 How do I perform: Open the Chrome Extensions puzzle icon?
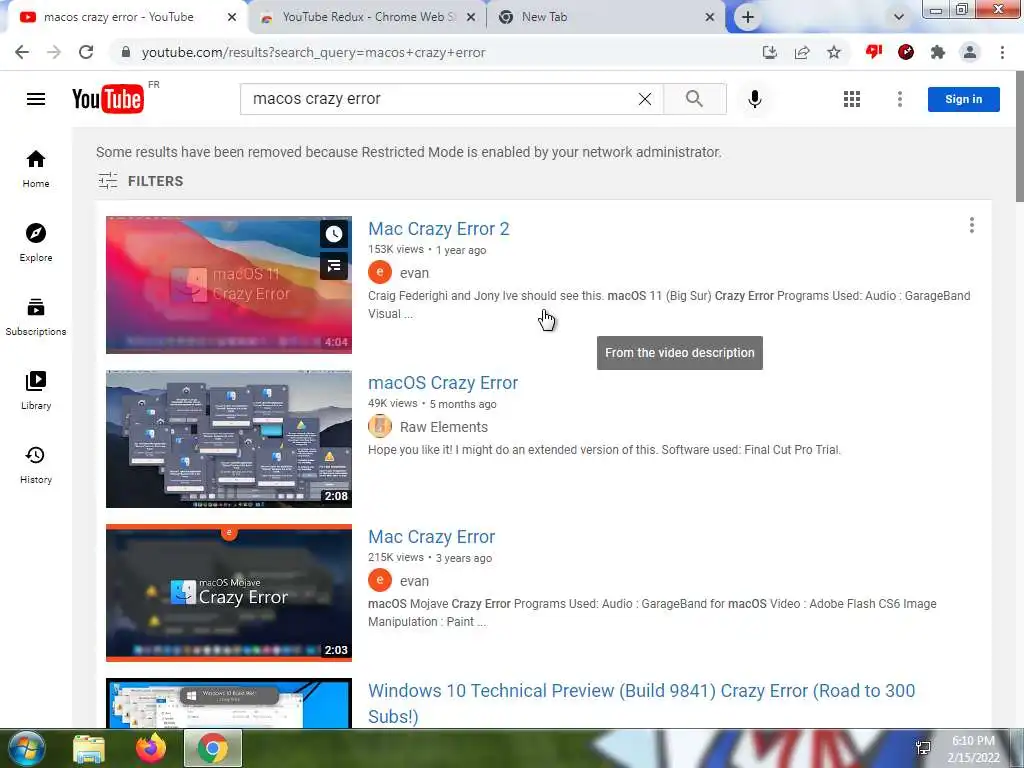click(x=938, y=52)
